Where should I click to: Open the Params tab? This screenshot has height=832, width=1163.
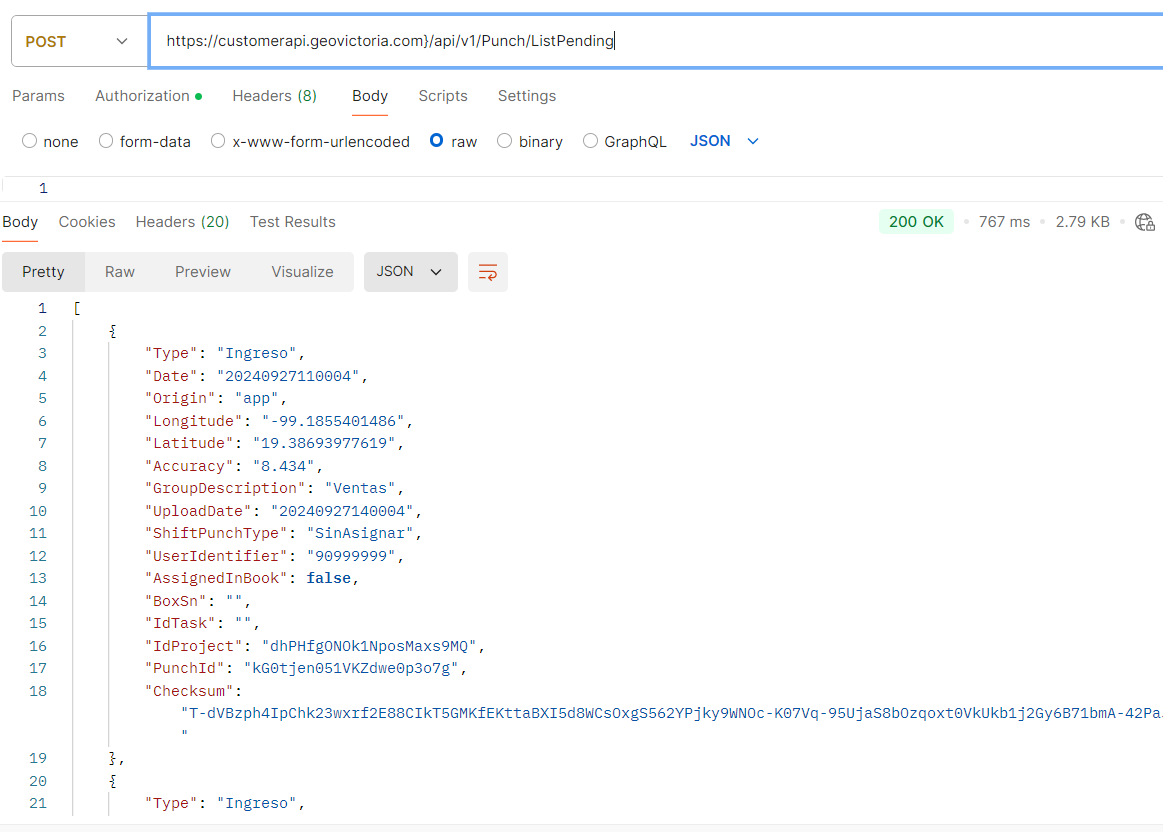tap(38, 96)
